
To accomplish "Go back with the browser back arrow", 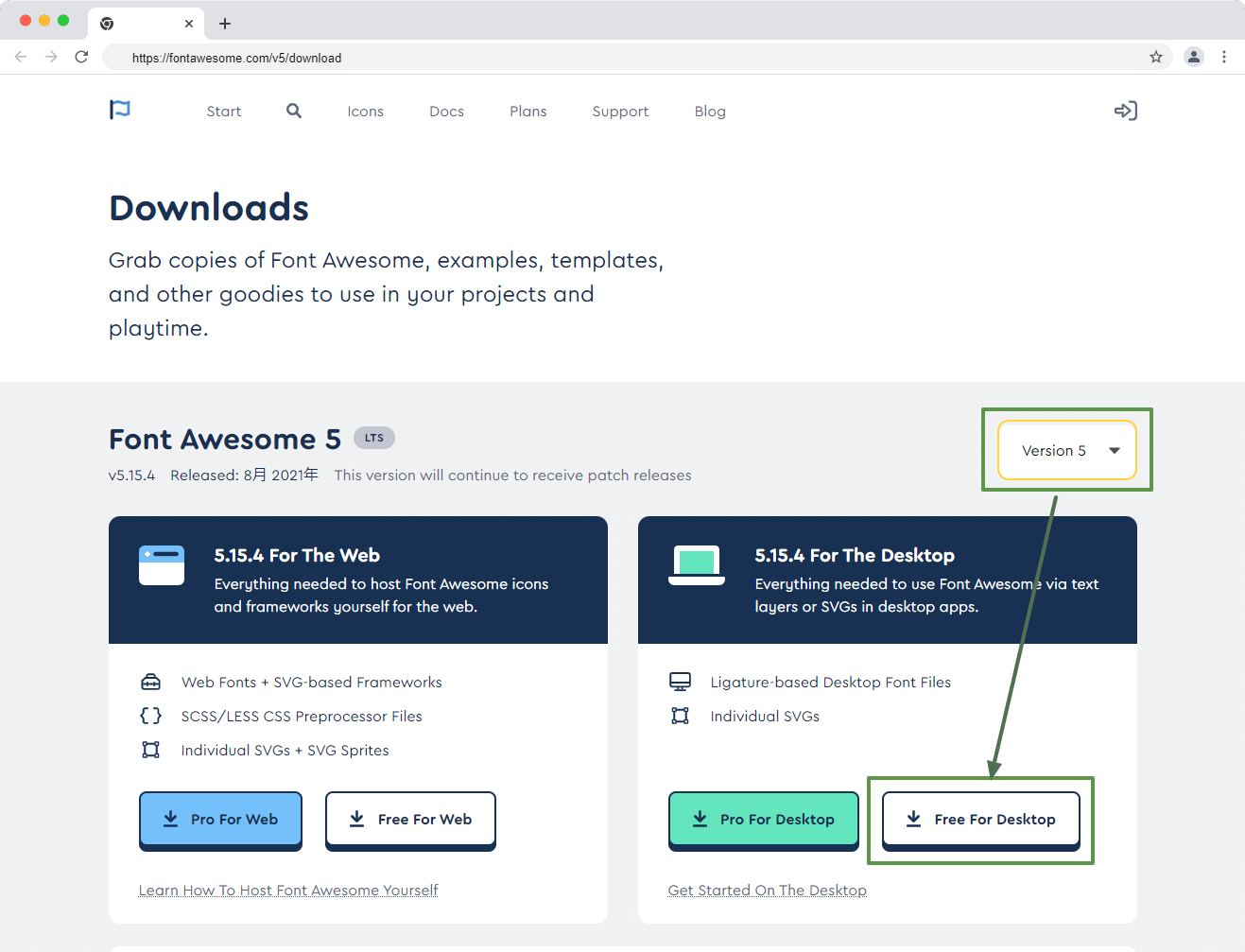I will click(21, 57).
